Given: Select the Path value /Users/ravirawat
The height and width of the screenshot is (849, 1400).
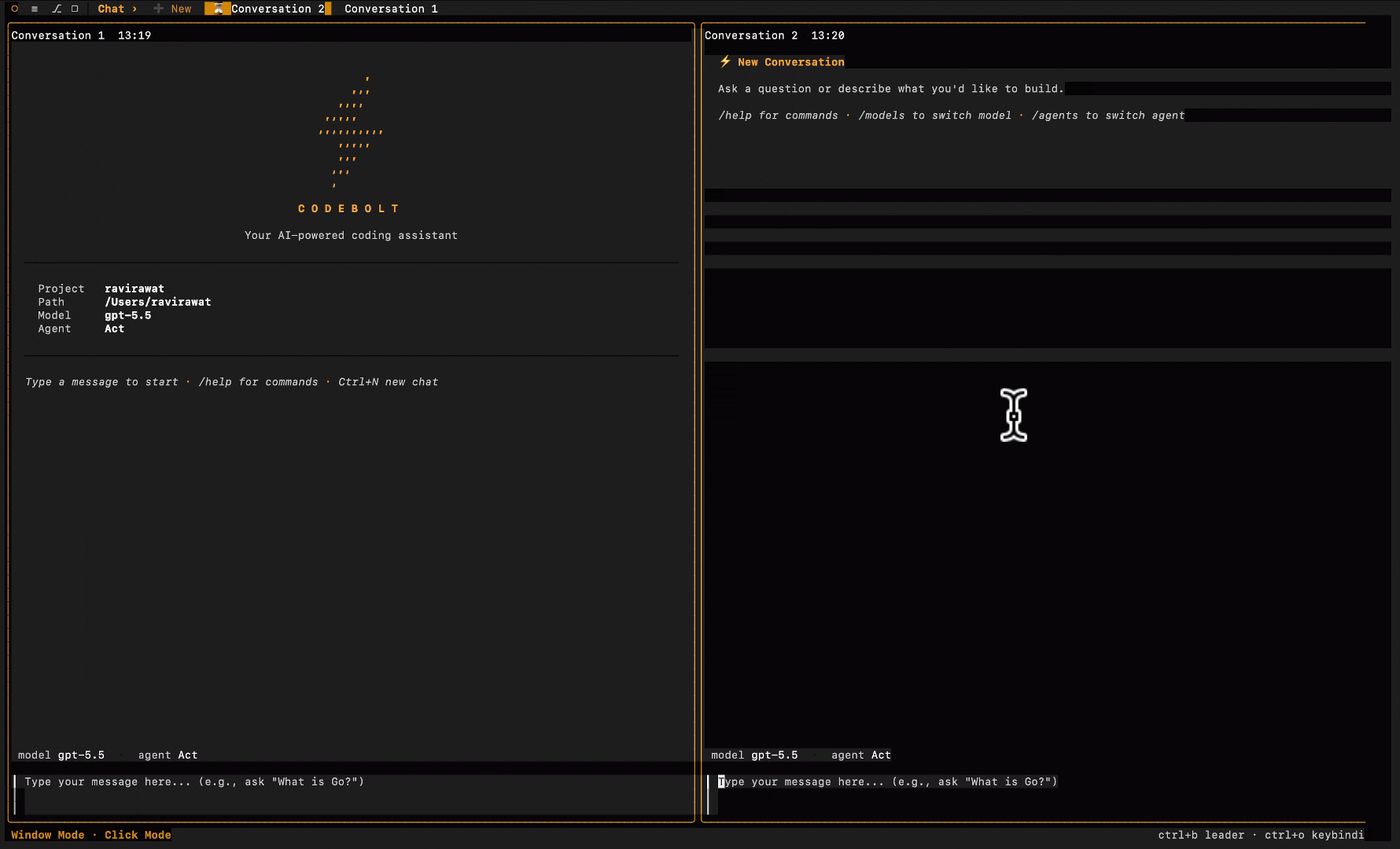Looking at the screenshot, I should click(x=158, y=302).
